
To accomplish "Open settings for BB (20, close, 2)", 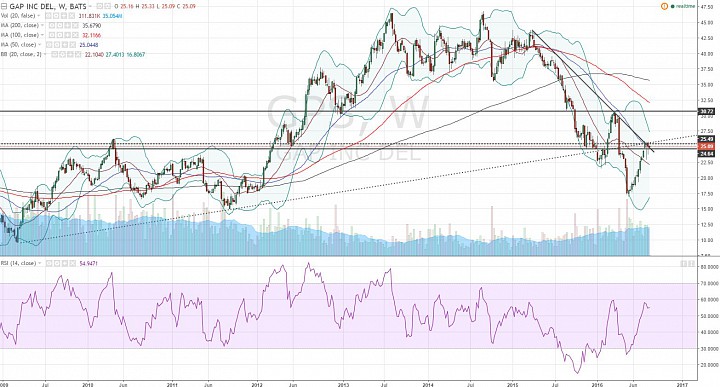I will pos(62,54).
